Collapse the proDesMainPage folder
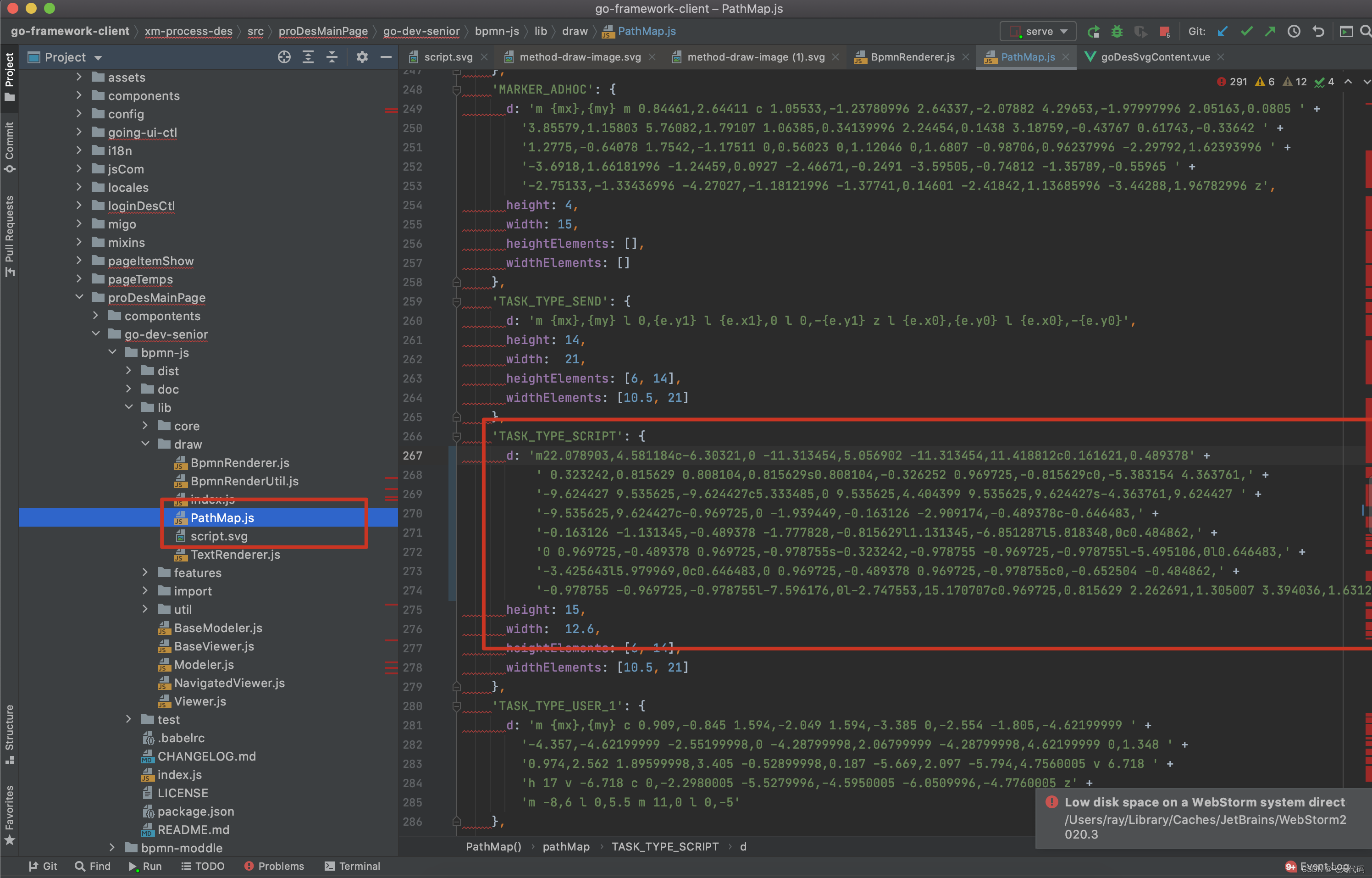Image resolution: width=1372 pixels, height=878 pixels. pyautogui.click(x=78, y=297)
